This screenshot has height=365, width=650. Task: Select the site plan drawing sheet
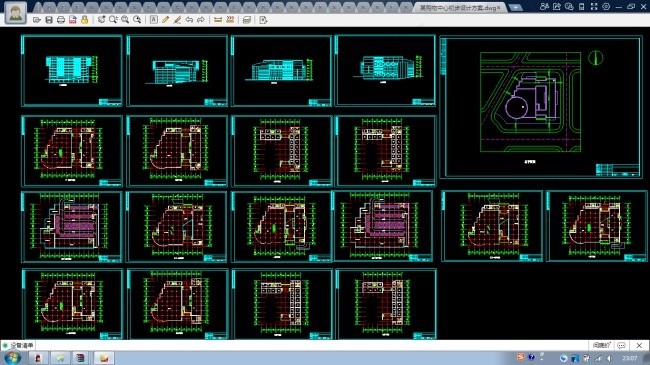[x=541, y=107]
